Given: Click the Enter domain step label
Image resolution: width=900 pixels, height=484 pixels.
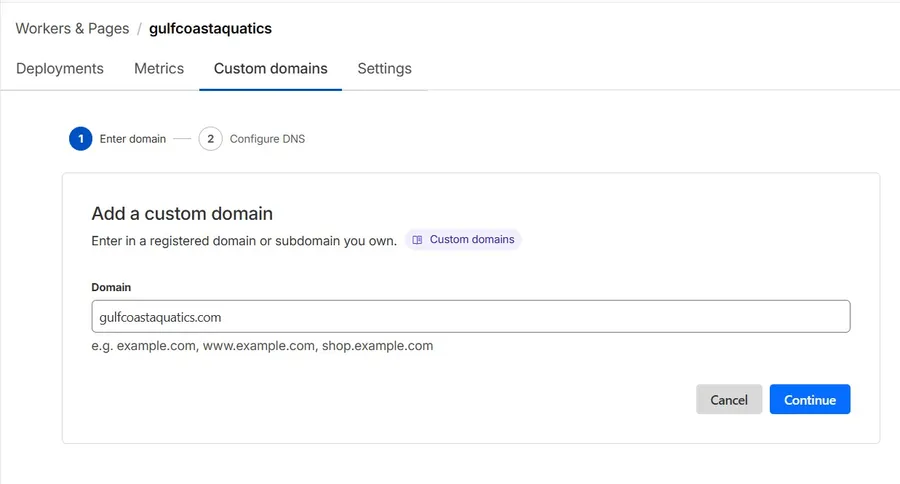Looking at the screenshot, I should 133,139.
